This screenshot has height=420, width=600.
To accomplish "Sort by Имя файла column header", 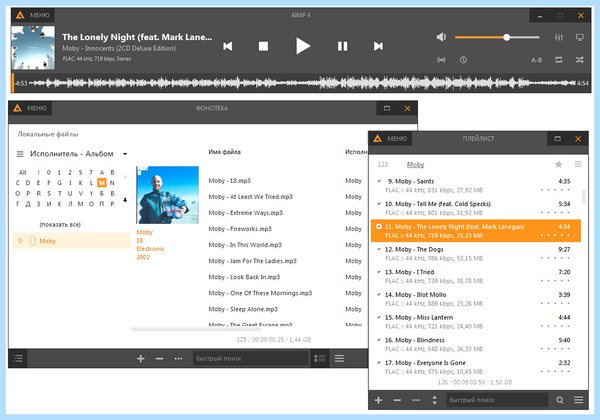I will (x=224, y=152).
